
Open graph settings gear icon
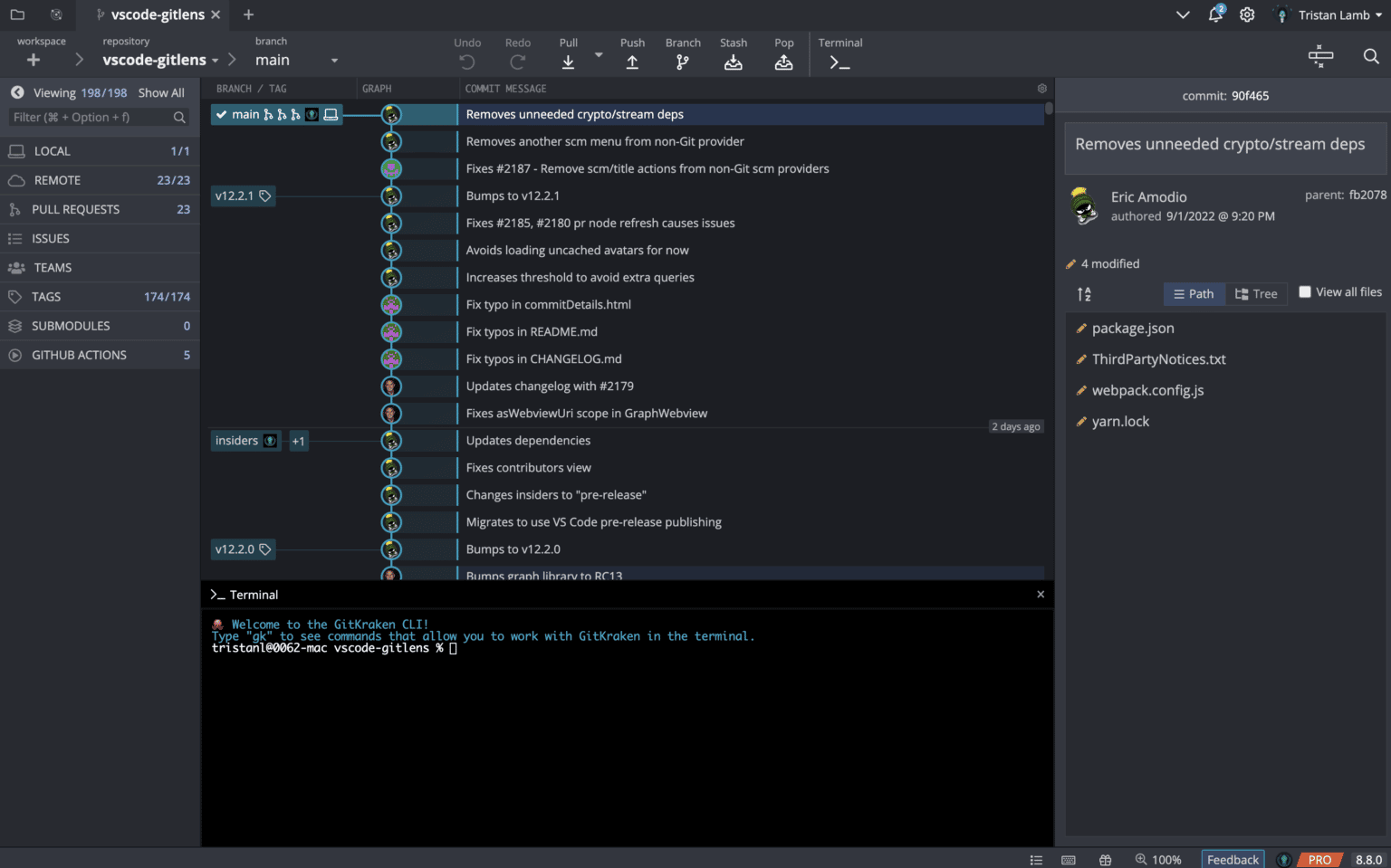point(1041,89)
